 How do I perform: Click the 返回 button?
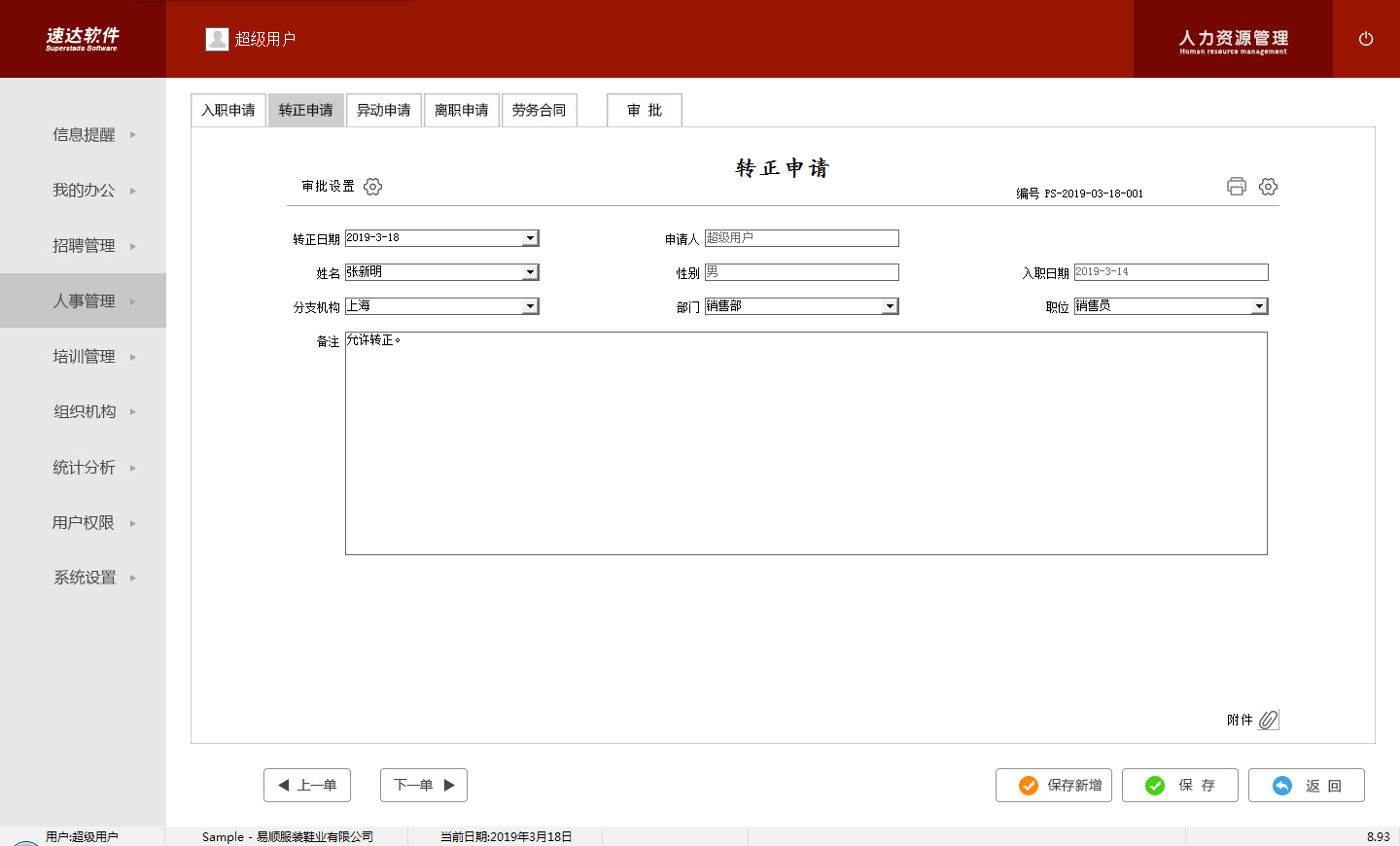(x=1306, y=786)
